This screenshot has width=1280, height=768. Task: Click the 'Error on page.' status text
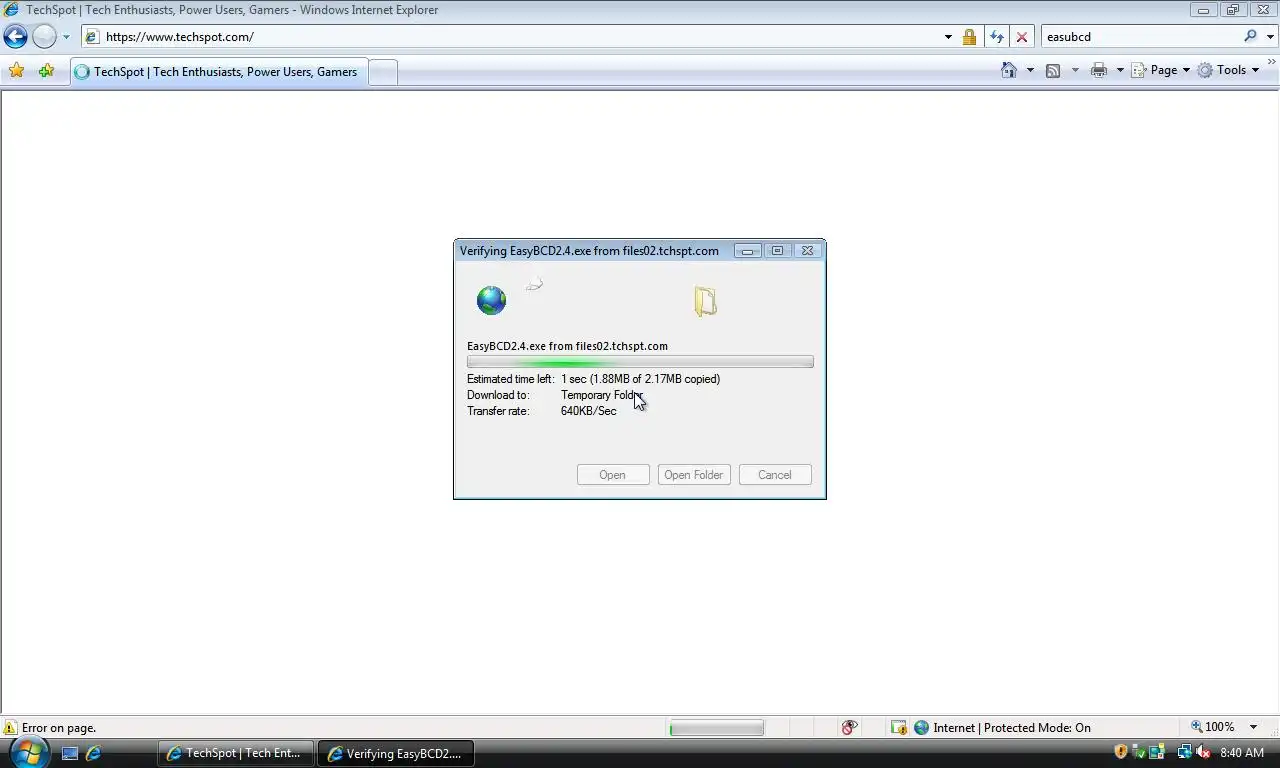click(x=59, y=728)
